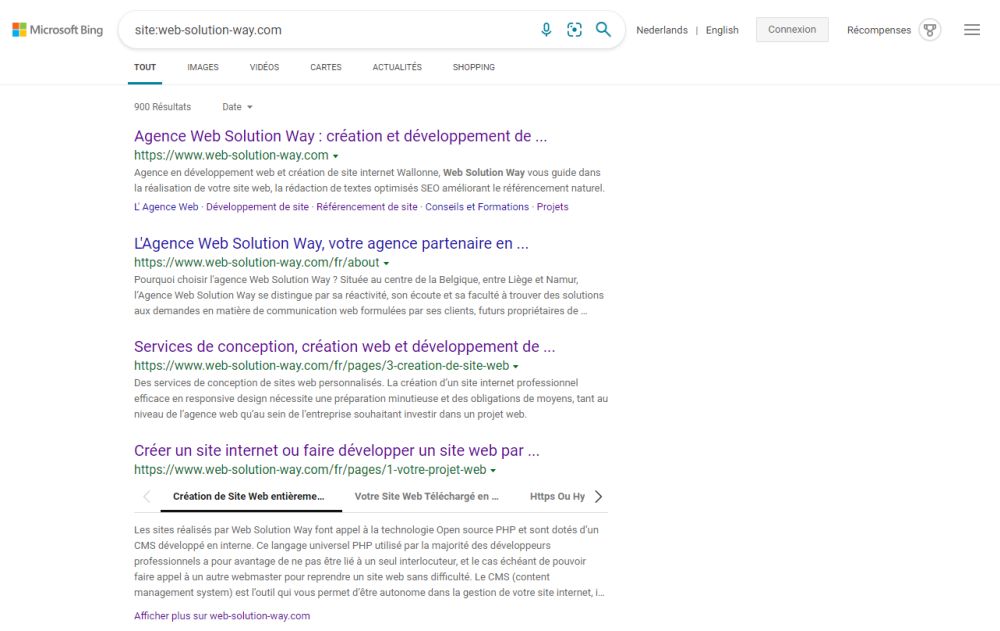Open 'Développement de site' sitelink

(x=257, y=207)
